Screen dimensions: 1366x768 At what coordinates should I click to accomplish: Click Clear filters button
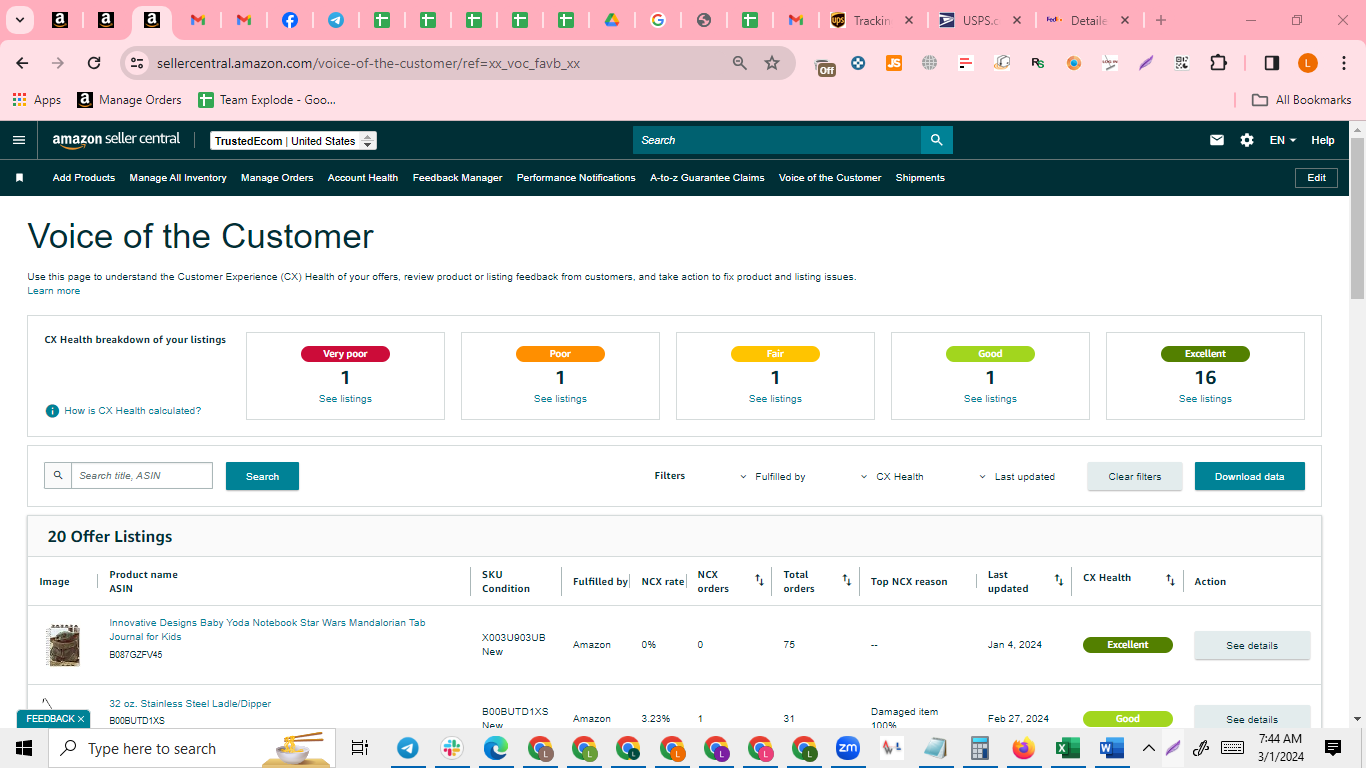click(x=1135, y=476)
